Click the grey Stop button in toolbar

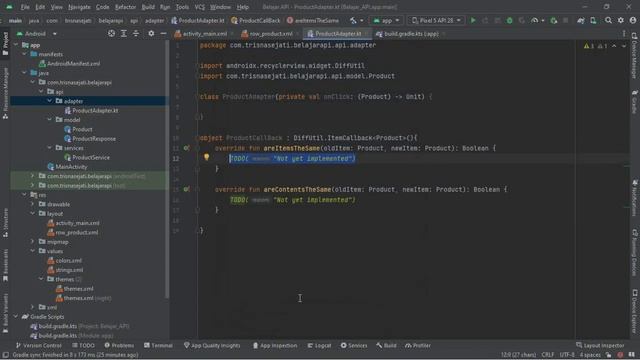click(565, 20)
